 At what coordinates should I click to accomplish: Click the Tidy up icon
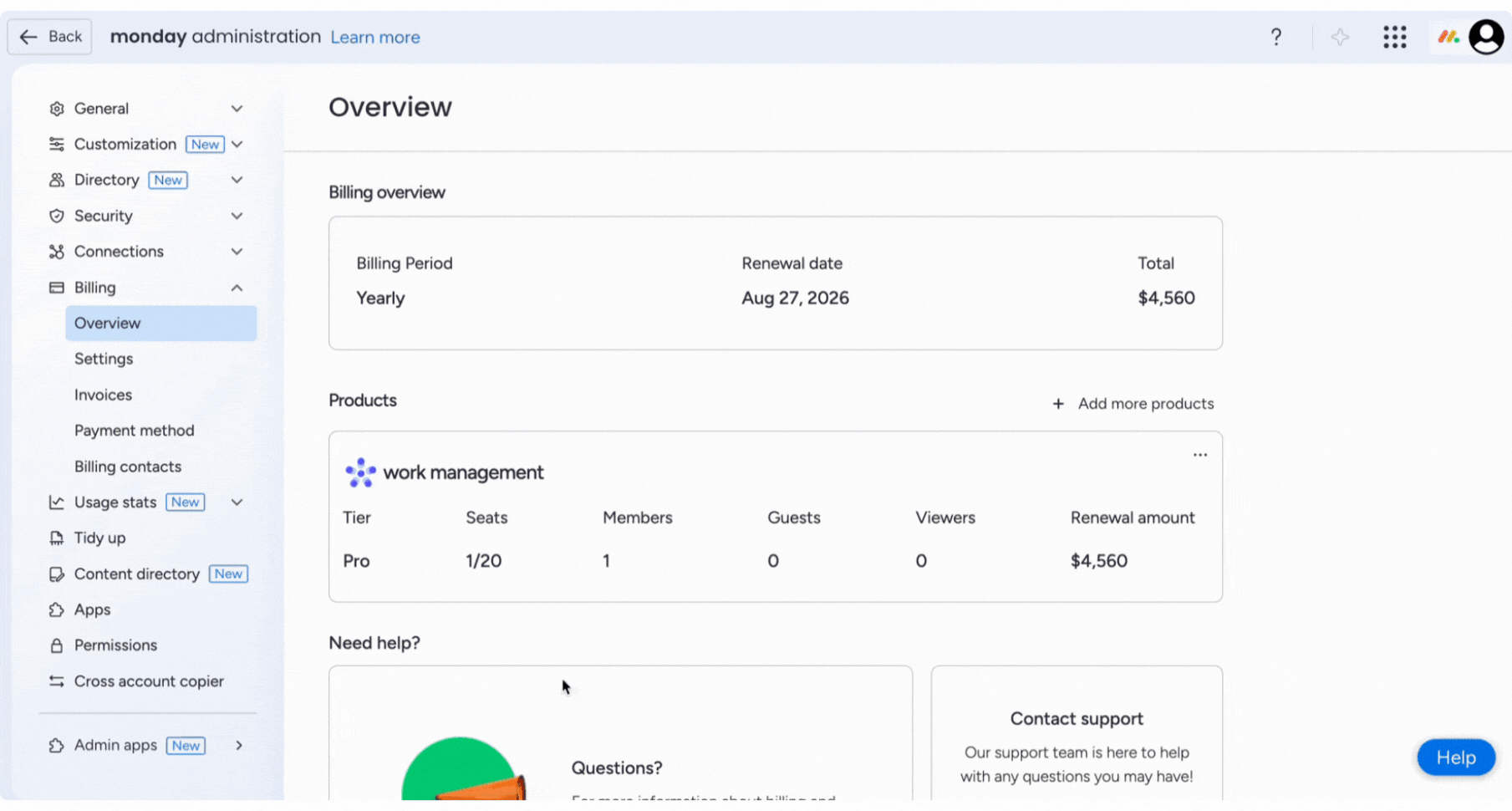point(56,538)
